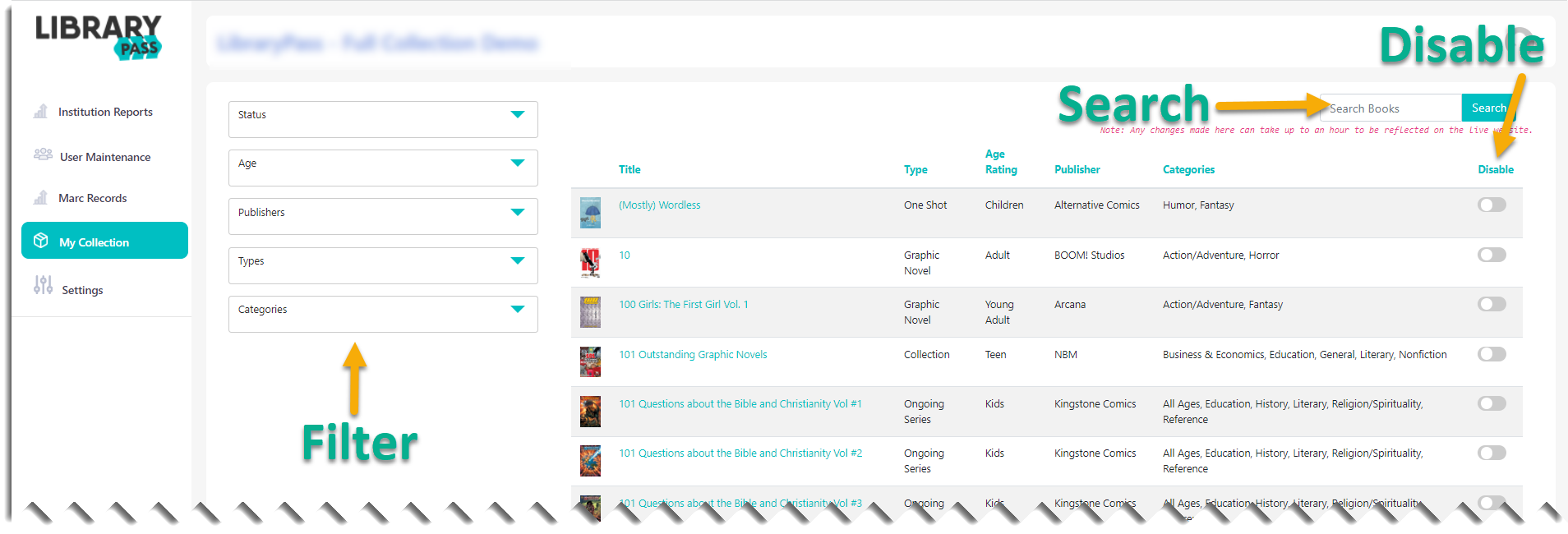The image size is (1568, 534).
Task: Click the Age Rating column header
Action: (1001, 162)
